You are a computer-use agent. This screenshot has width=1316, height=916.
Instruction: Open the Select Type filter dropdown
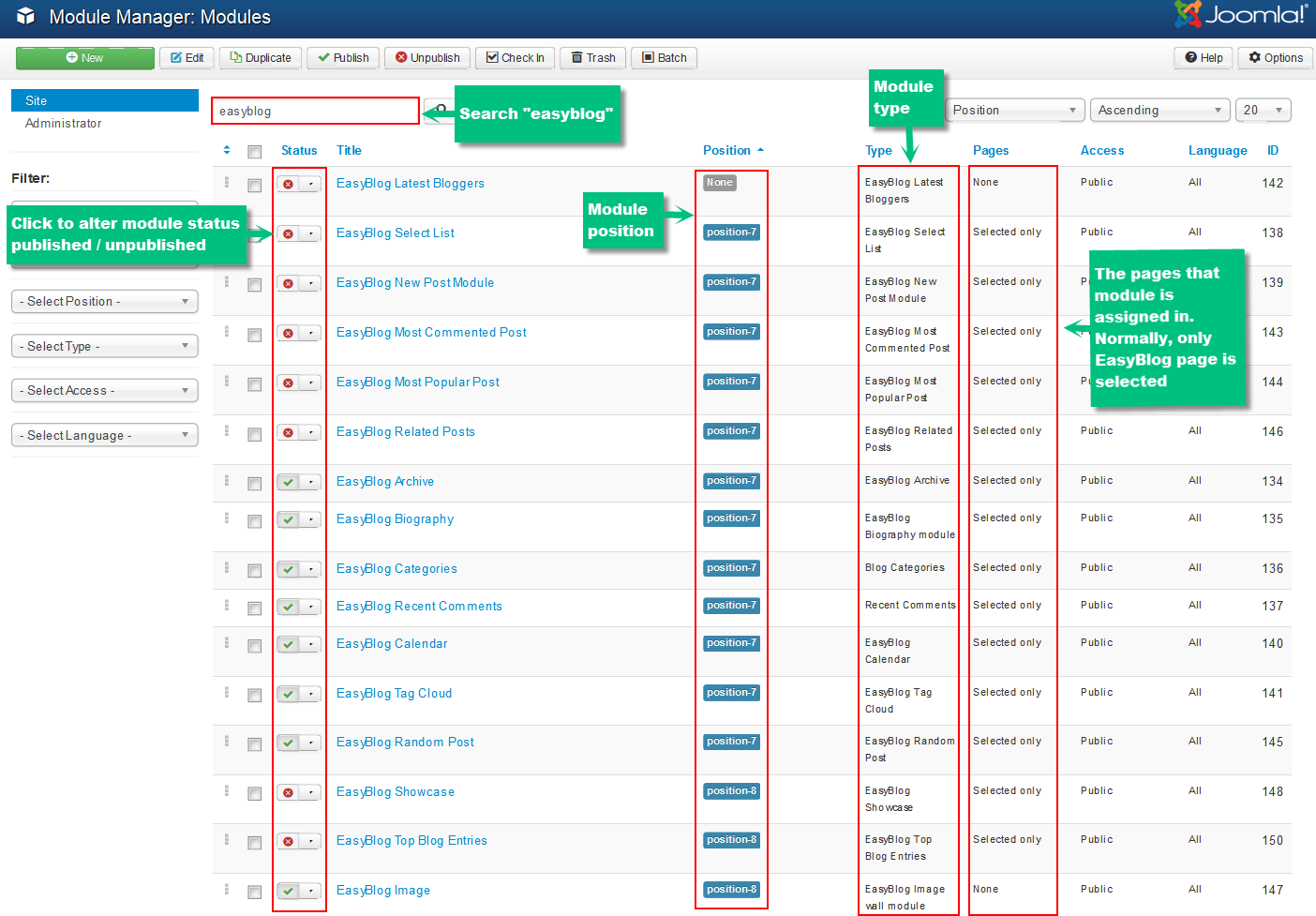tap(105, 346)
